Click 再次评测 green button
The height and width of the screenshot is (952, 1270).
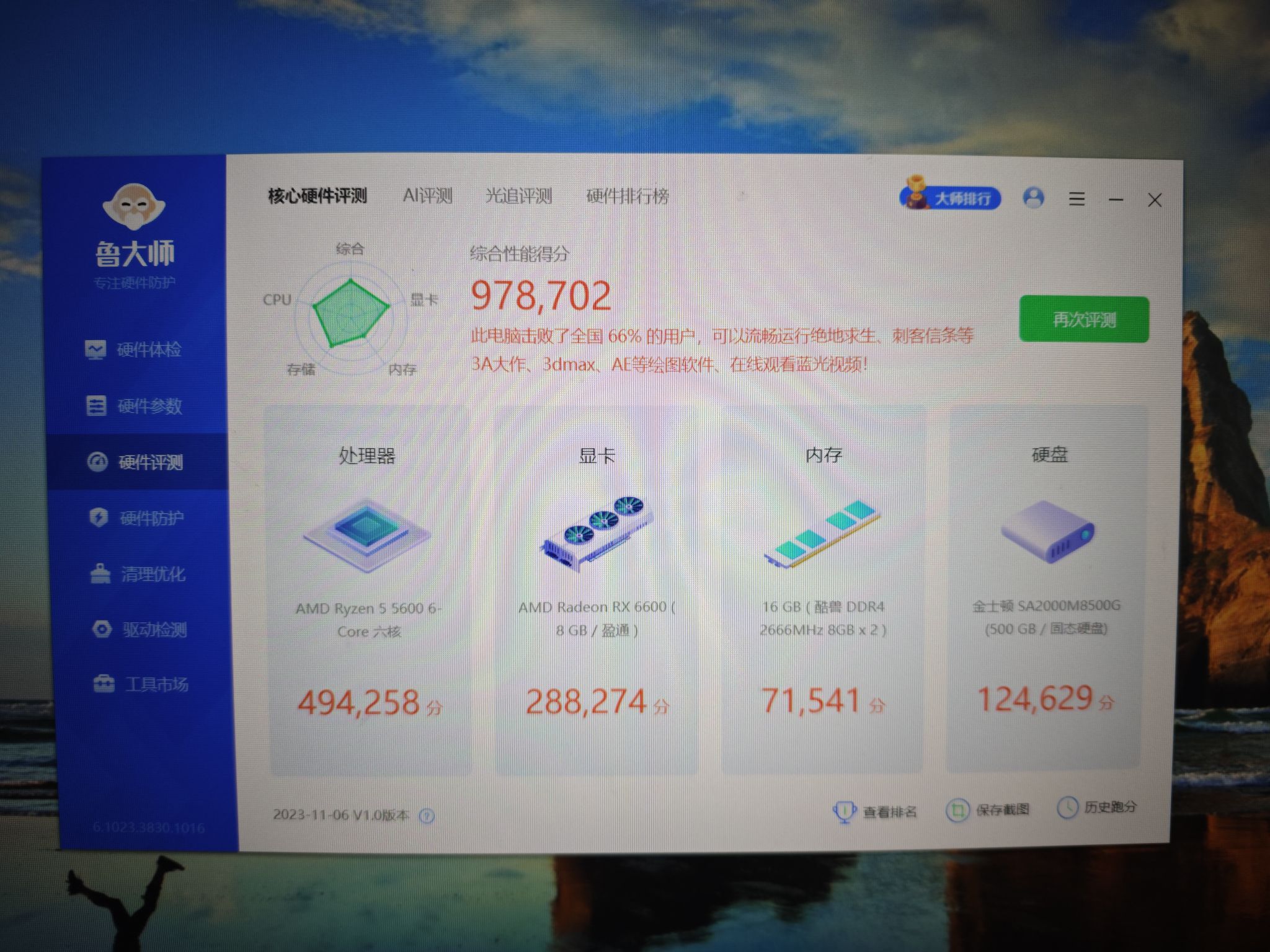tap(1084, 320)
